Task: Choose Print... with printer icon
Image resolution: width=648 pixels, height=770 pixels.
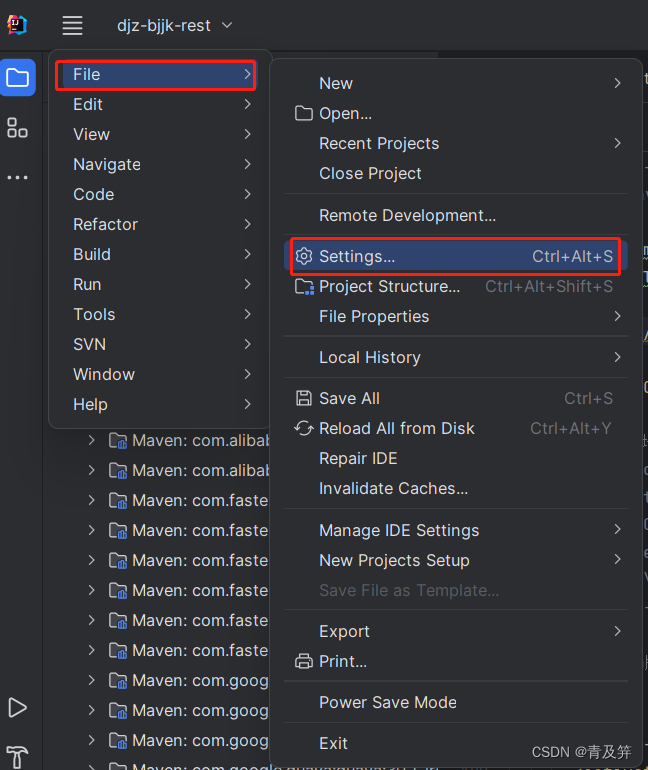Action: (x=456, y=660)
